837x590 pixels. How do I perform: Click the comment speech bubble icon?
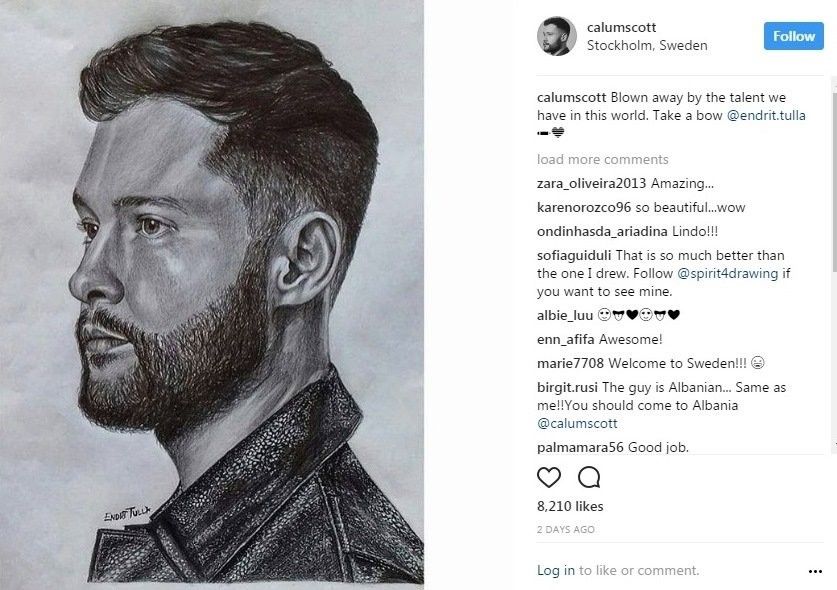click(589, 476)
